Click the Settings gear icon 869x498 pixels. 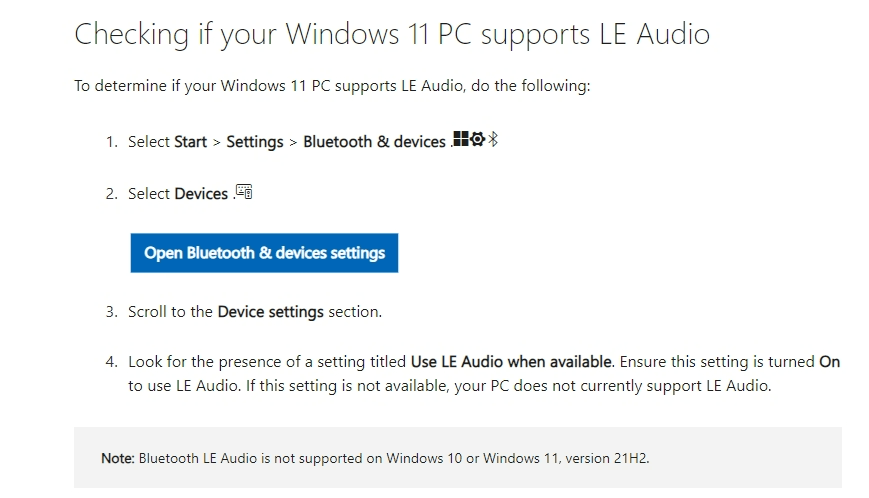click(477, 138)
